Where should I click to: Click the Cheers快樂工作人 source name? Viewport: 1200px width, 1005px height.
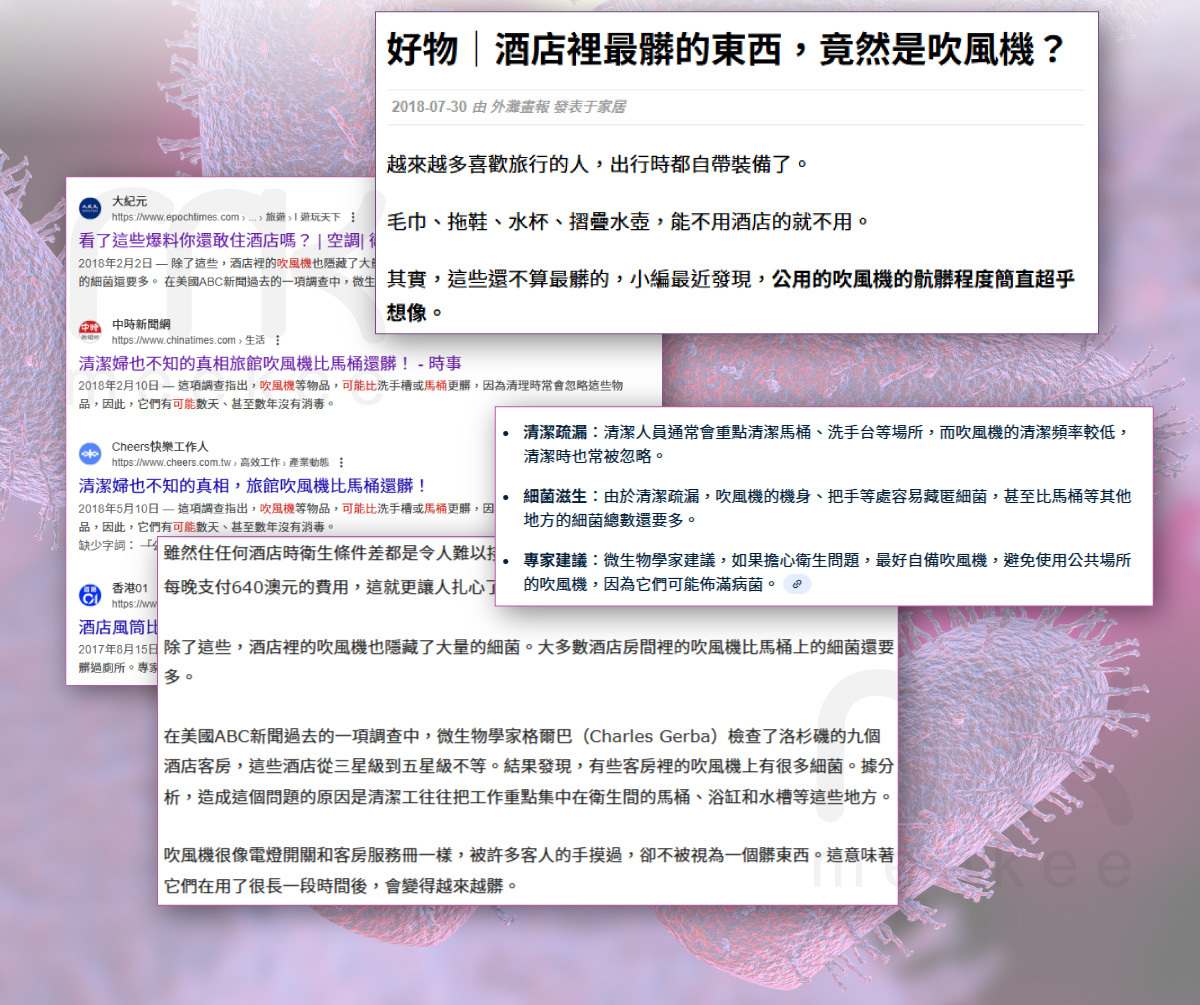pos(160,447)
